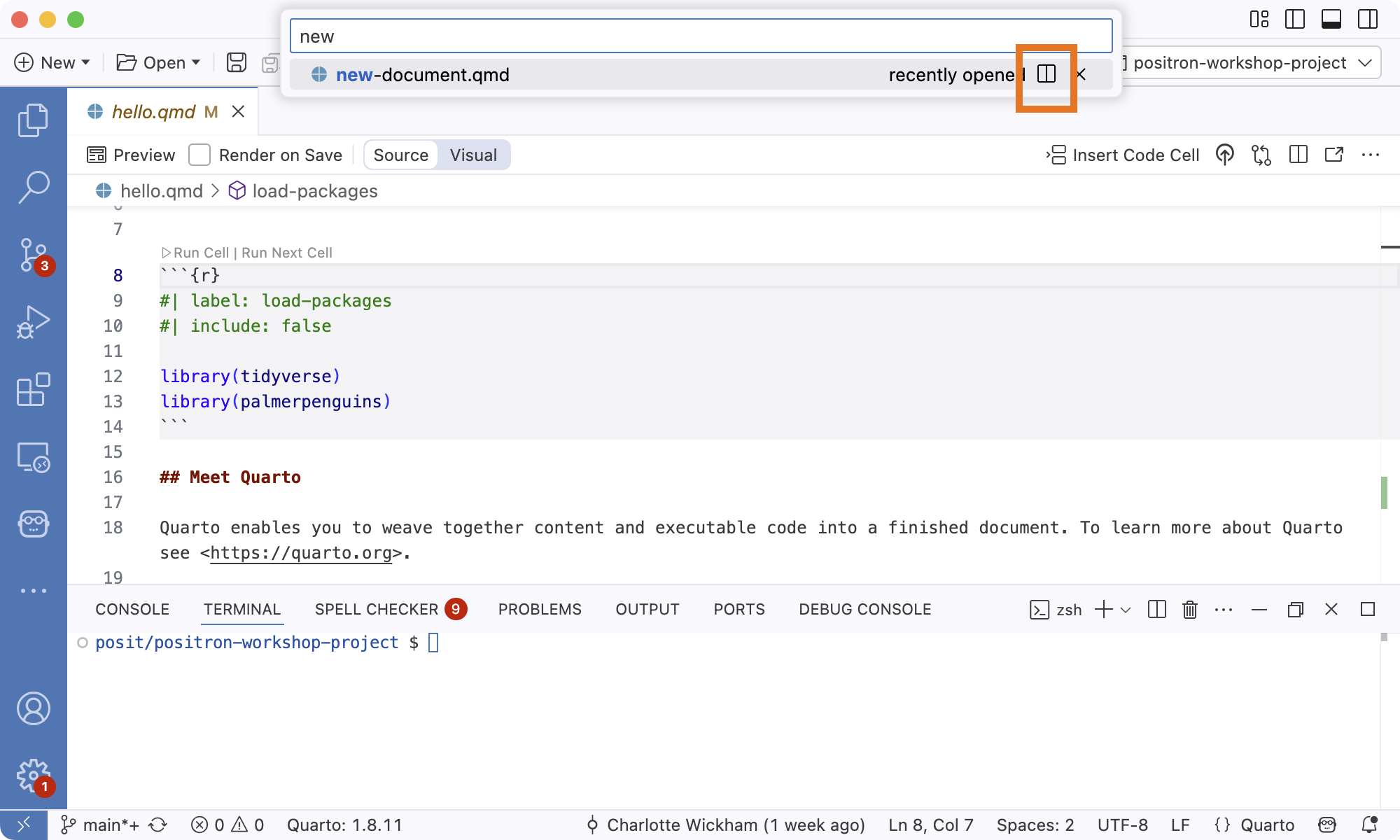Open the Positron Assistant robot icon in the sidebar

tap(33, 524)
